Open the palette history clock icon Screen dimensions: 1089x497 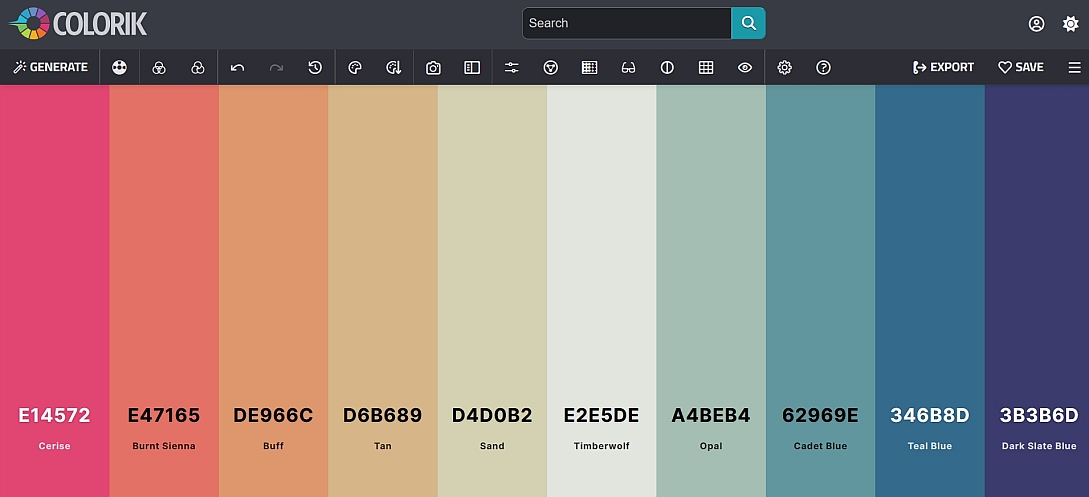pos(315,67)
